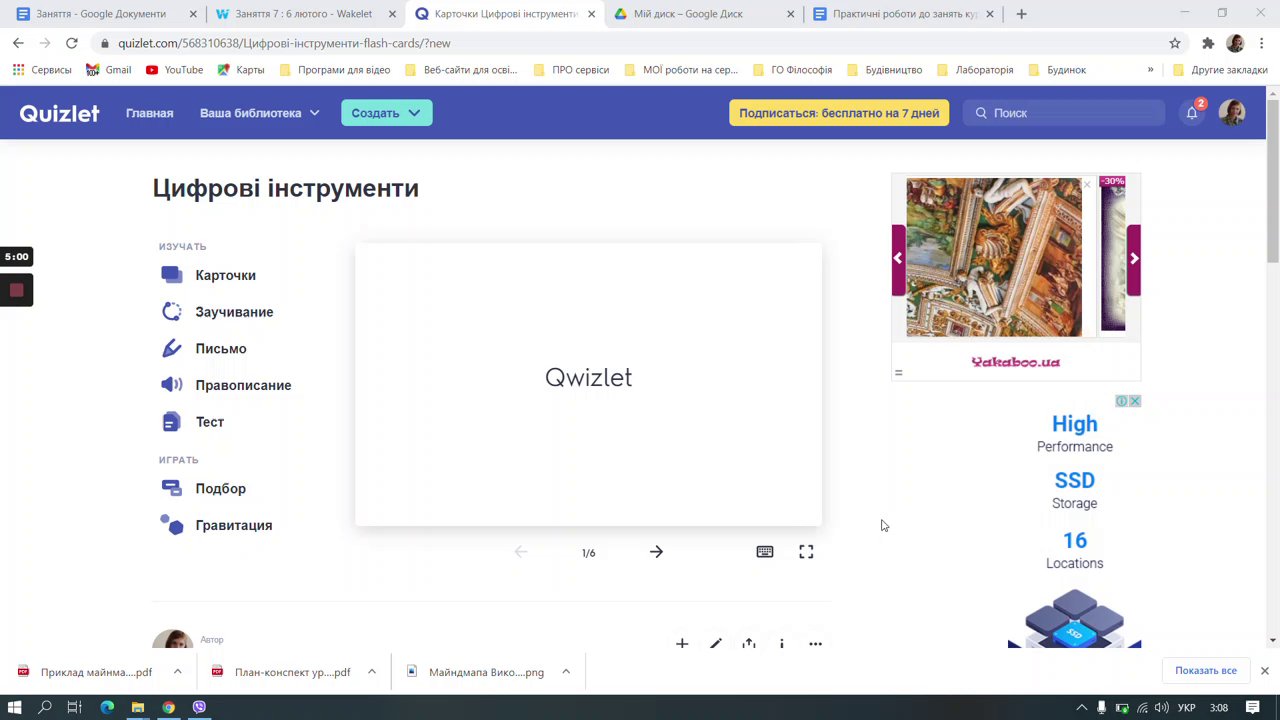Stop the screen recording button
Image resolution: width=1280 pixels, height=720 pixels.
(16, 290)
